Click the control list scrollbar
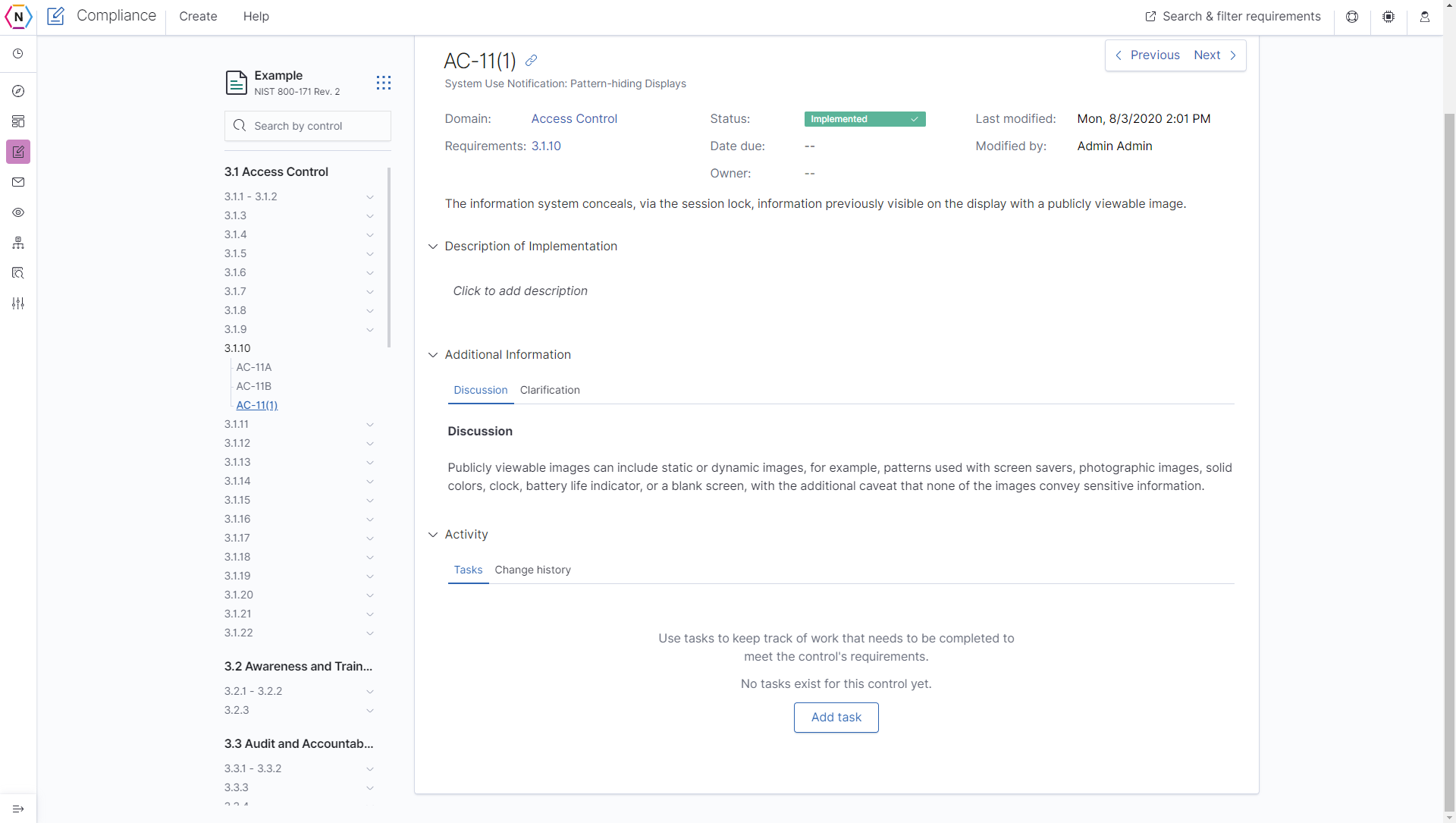 389,258
